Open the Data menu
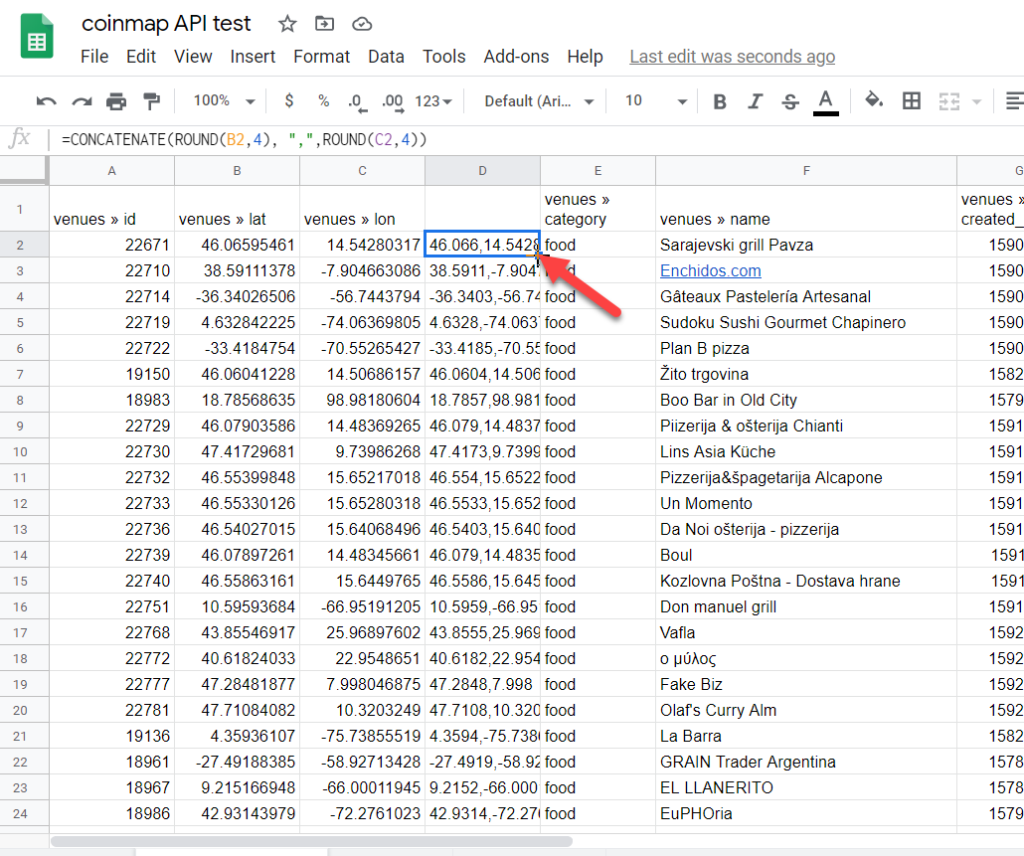This screenshot has height=856, width=1024. pyautogui.click(x=386, y=57)
